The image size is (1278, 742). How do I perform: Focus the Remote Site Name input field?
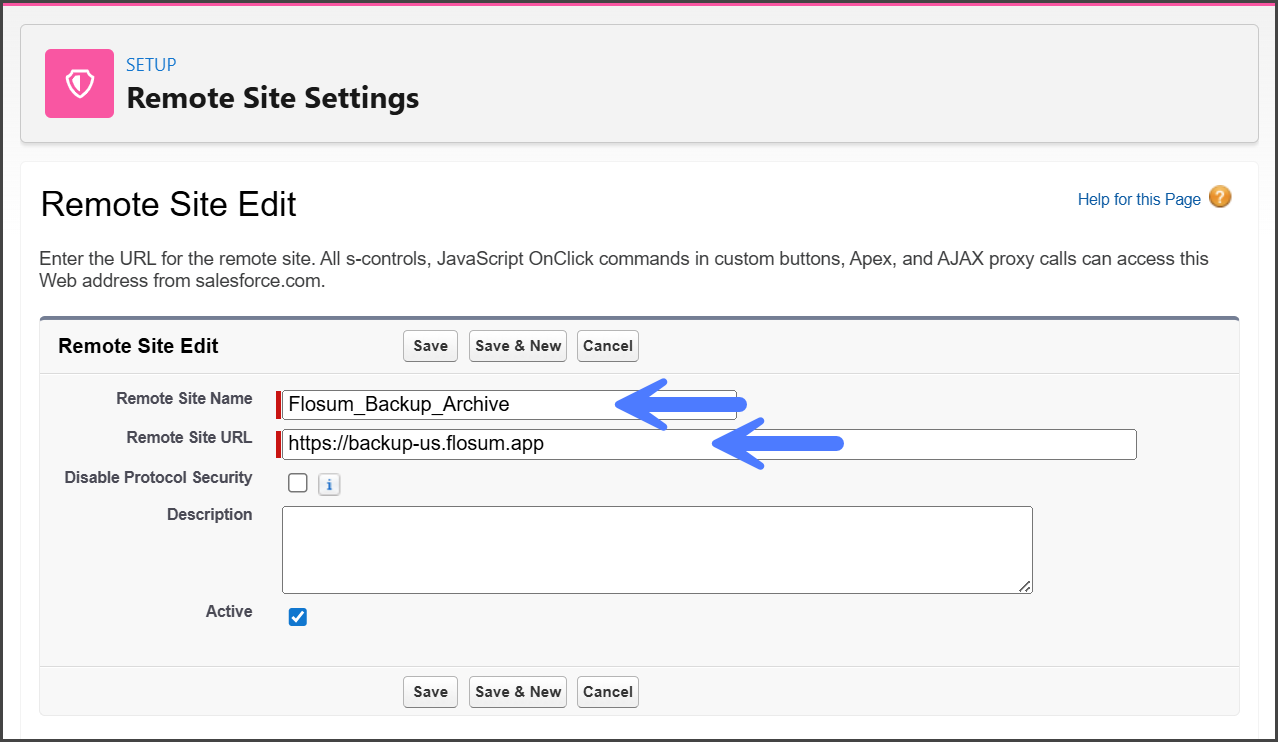coord(450,405)
